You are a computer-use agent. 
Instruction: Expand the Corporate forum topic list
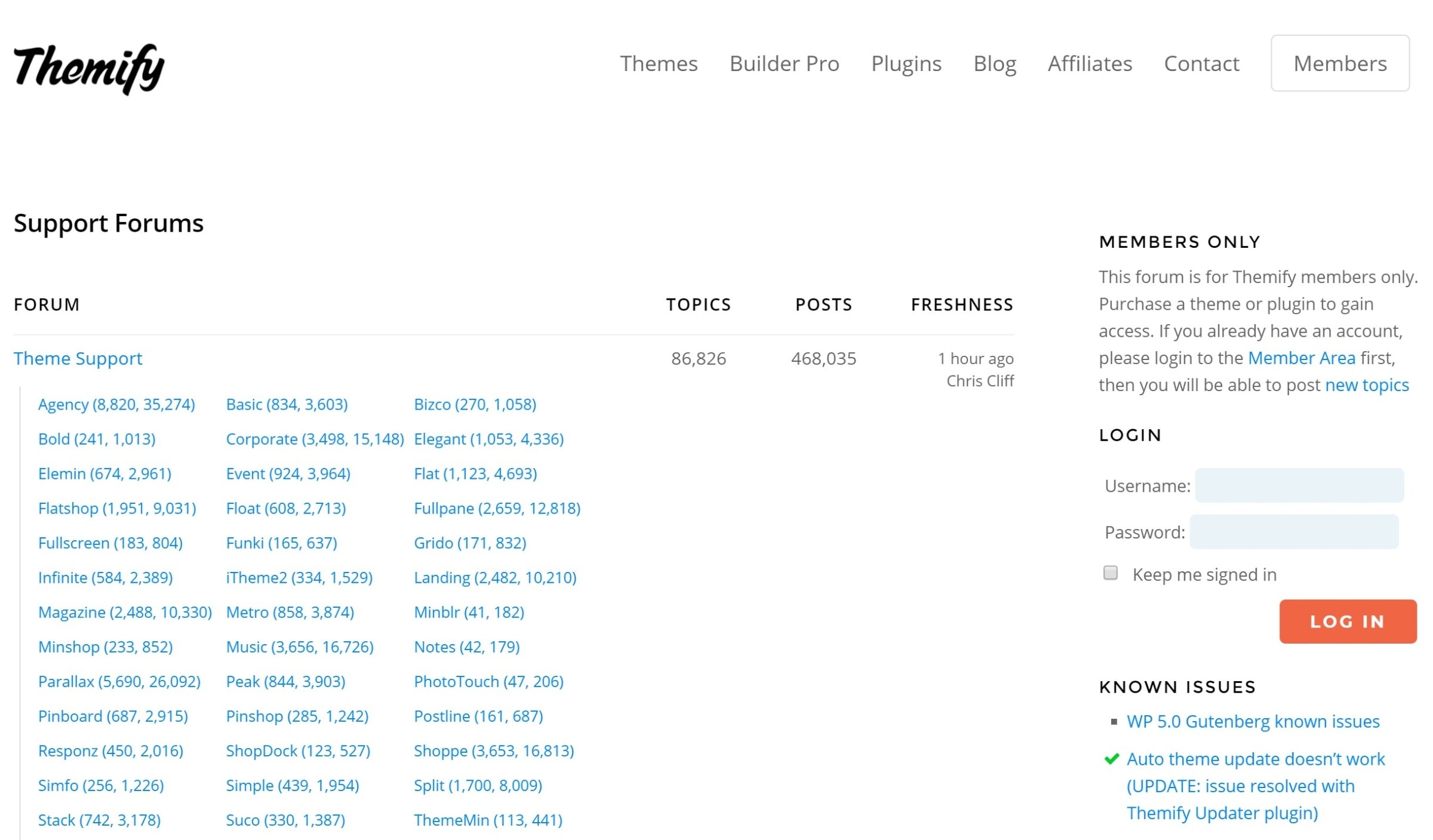[x=314, y=438]
